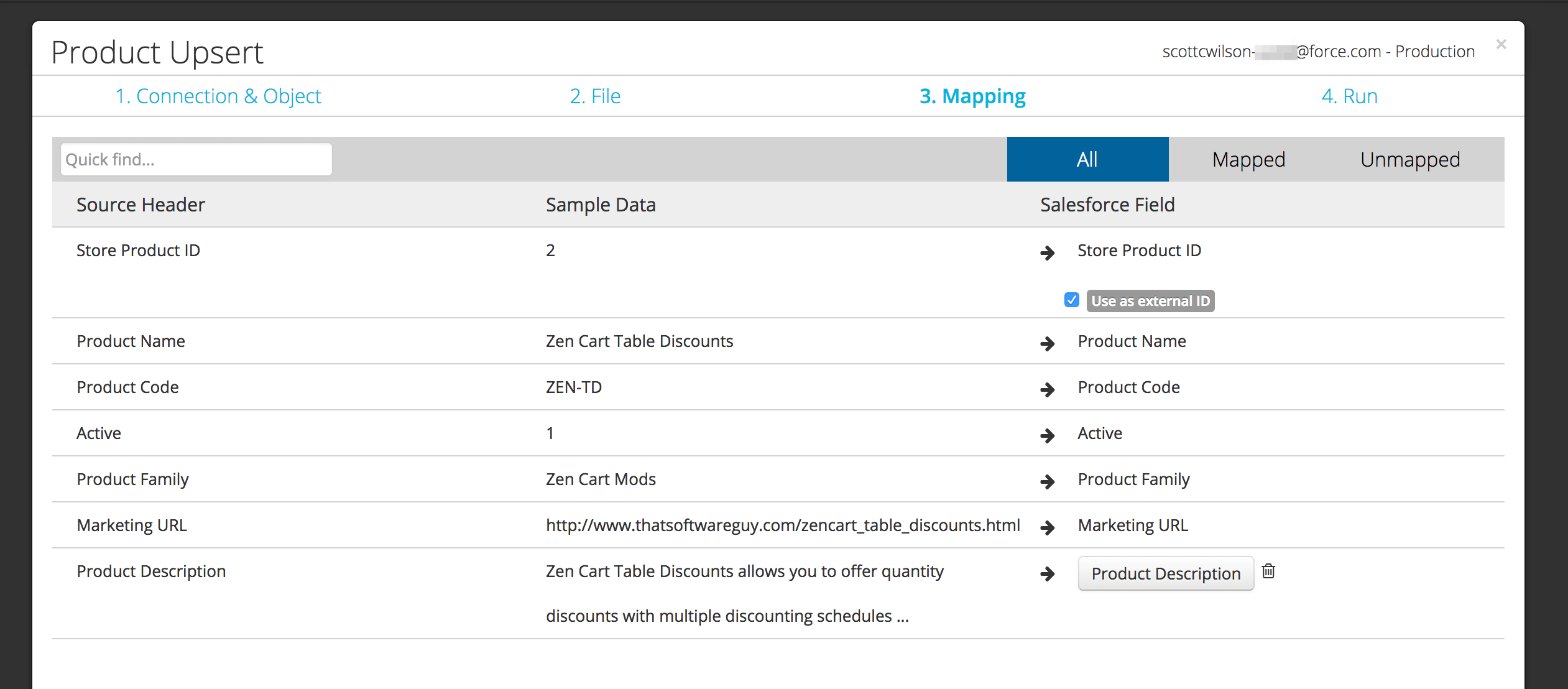
Task: Uncheck the Use as external ID checkbox
Action: click(1071, 300)
